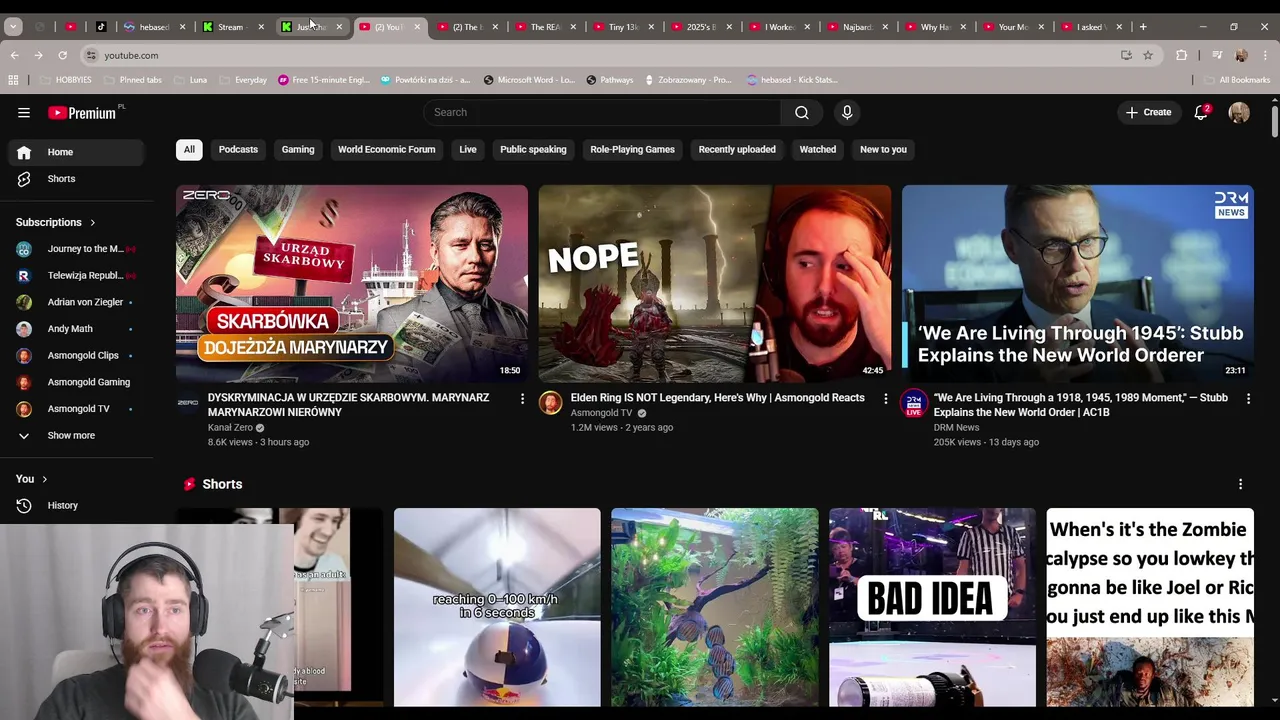View site information icon in address bar
1280x720 pixels.
(91, 55)
